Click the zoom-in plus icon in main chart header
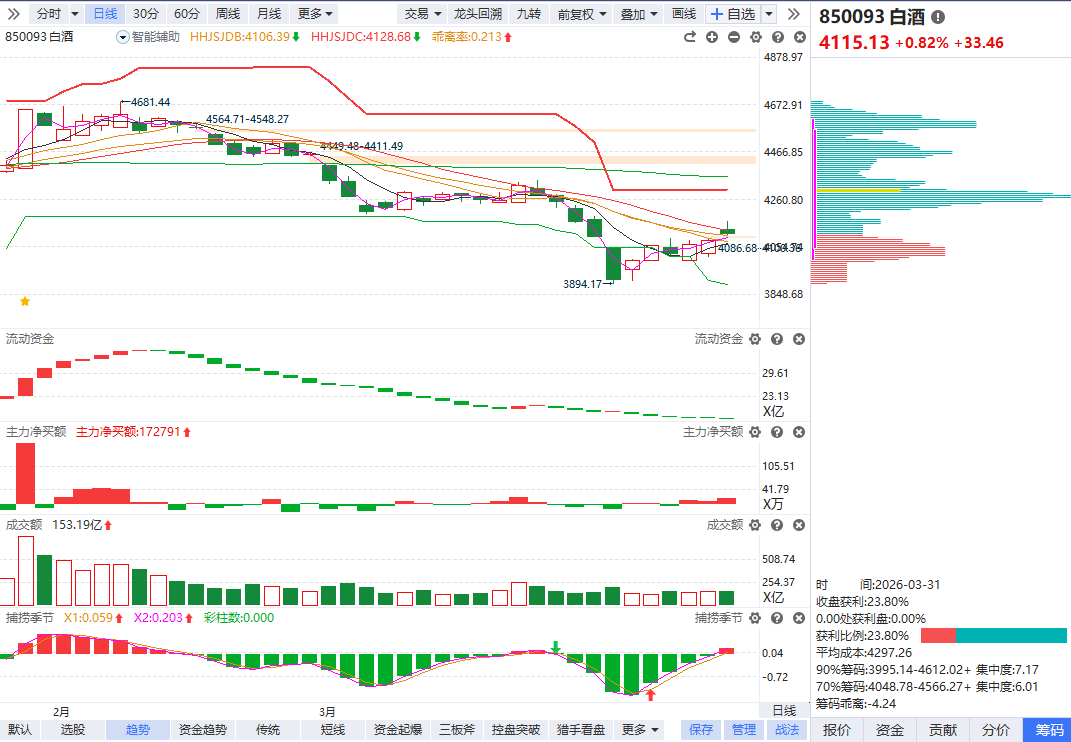 click(x=712, y=37)
